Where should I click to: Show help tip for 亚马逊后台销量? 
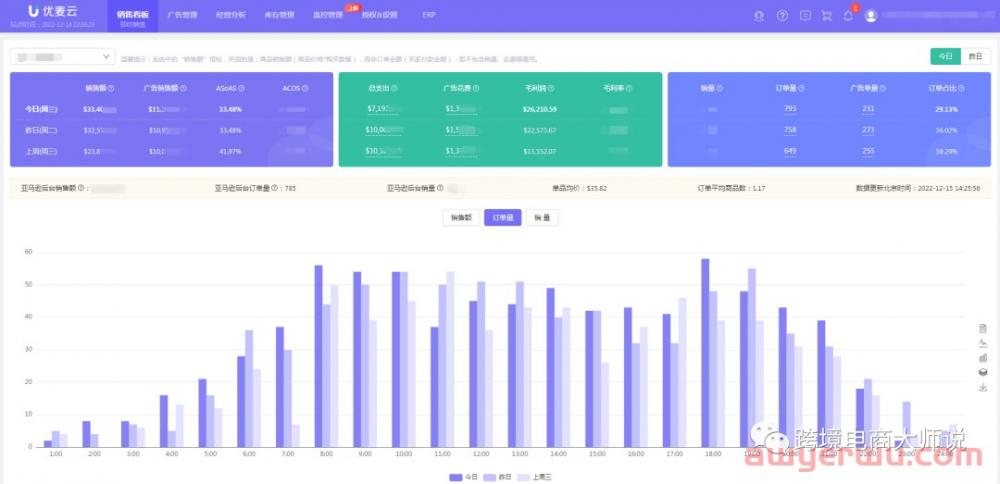[x=440, y=189]
